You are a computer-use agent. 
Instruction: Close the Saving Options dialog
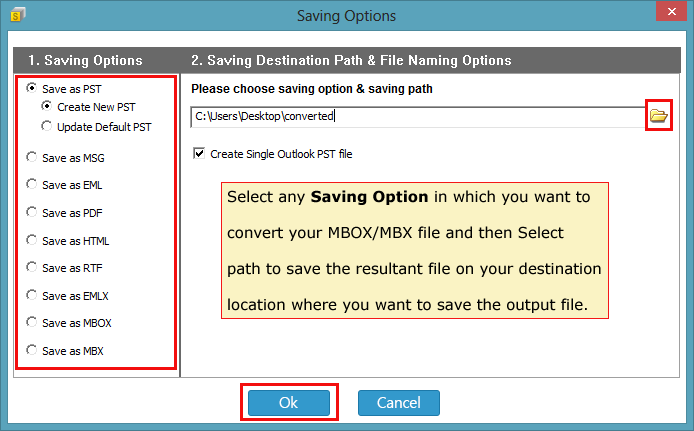(x=671, y=12)
